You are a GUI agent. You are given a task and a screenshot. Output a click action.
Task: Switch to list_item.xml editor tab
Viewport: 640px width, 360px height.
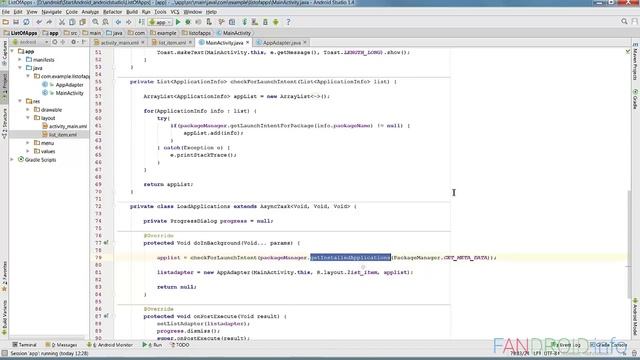(172, 42)
